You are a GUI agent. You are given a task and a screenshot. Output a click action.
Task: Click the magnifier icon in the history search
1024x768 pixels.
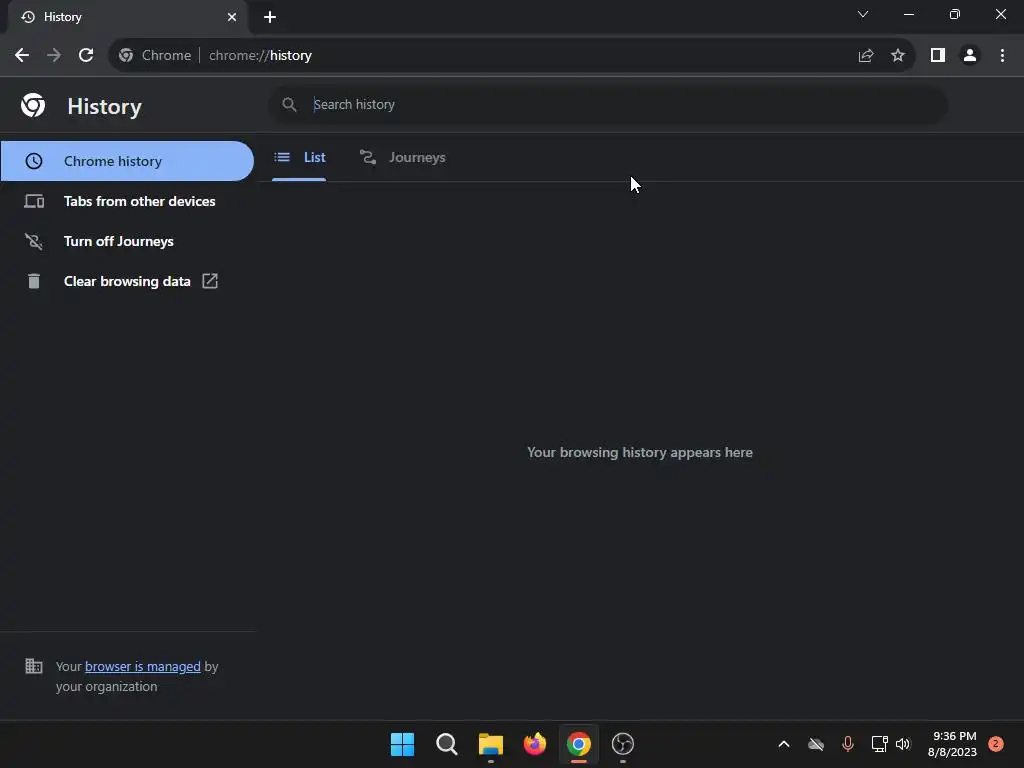pyautogui.click(x=289, y=104)
